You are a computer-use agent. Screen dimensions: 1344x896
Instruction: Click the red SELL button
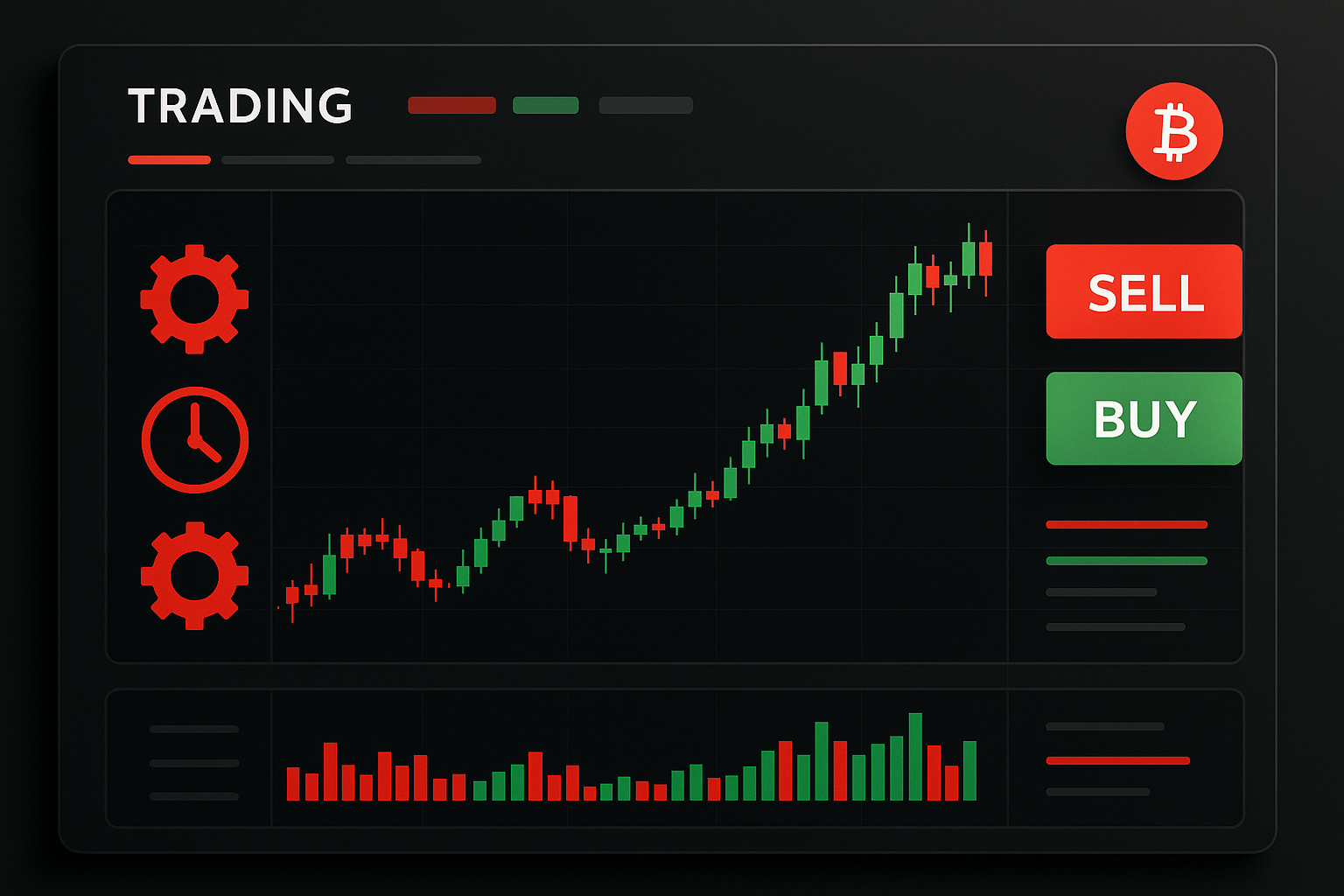[x=1144, y=291]
